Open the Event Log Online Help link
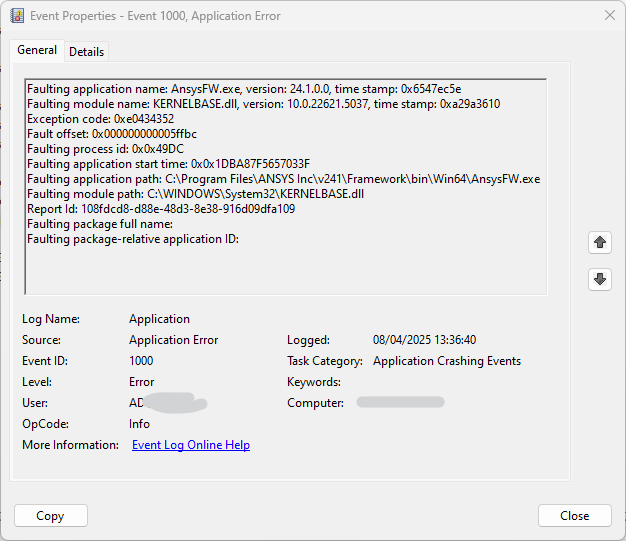Image resolution: width=626 pixels, height=541 pixels. 191,445
